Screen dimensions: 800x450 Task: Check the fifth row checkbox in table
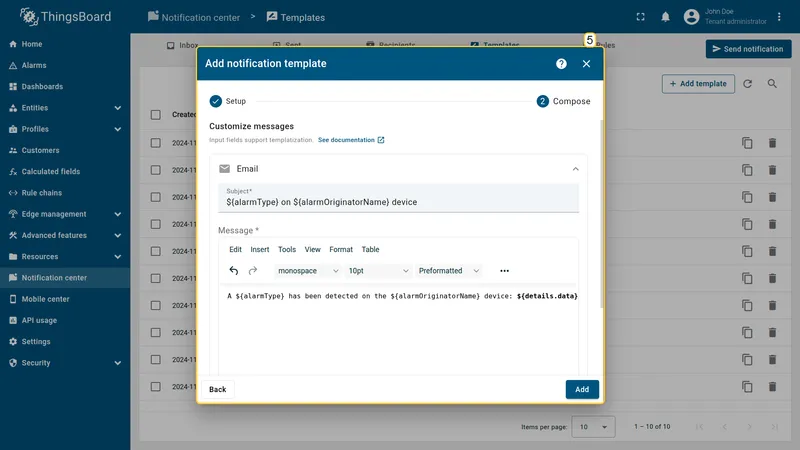pyautogui.click(x=156, y=252)
